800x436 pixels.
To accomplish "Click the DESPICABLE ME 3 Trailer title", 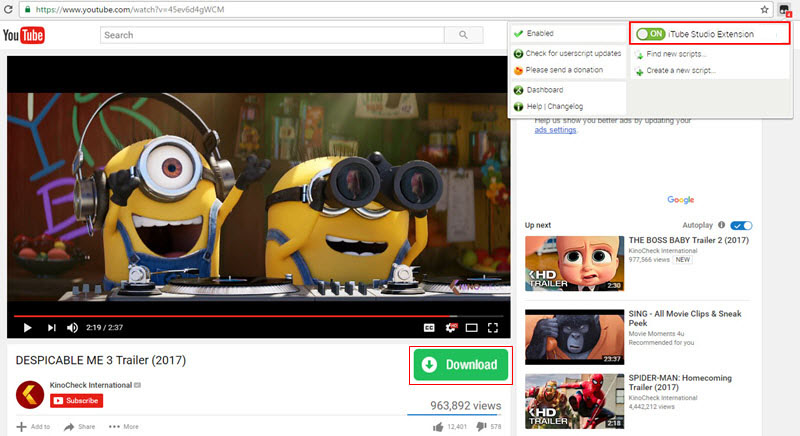I will [x=101, y=360].
